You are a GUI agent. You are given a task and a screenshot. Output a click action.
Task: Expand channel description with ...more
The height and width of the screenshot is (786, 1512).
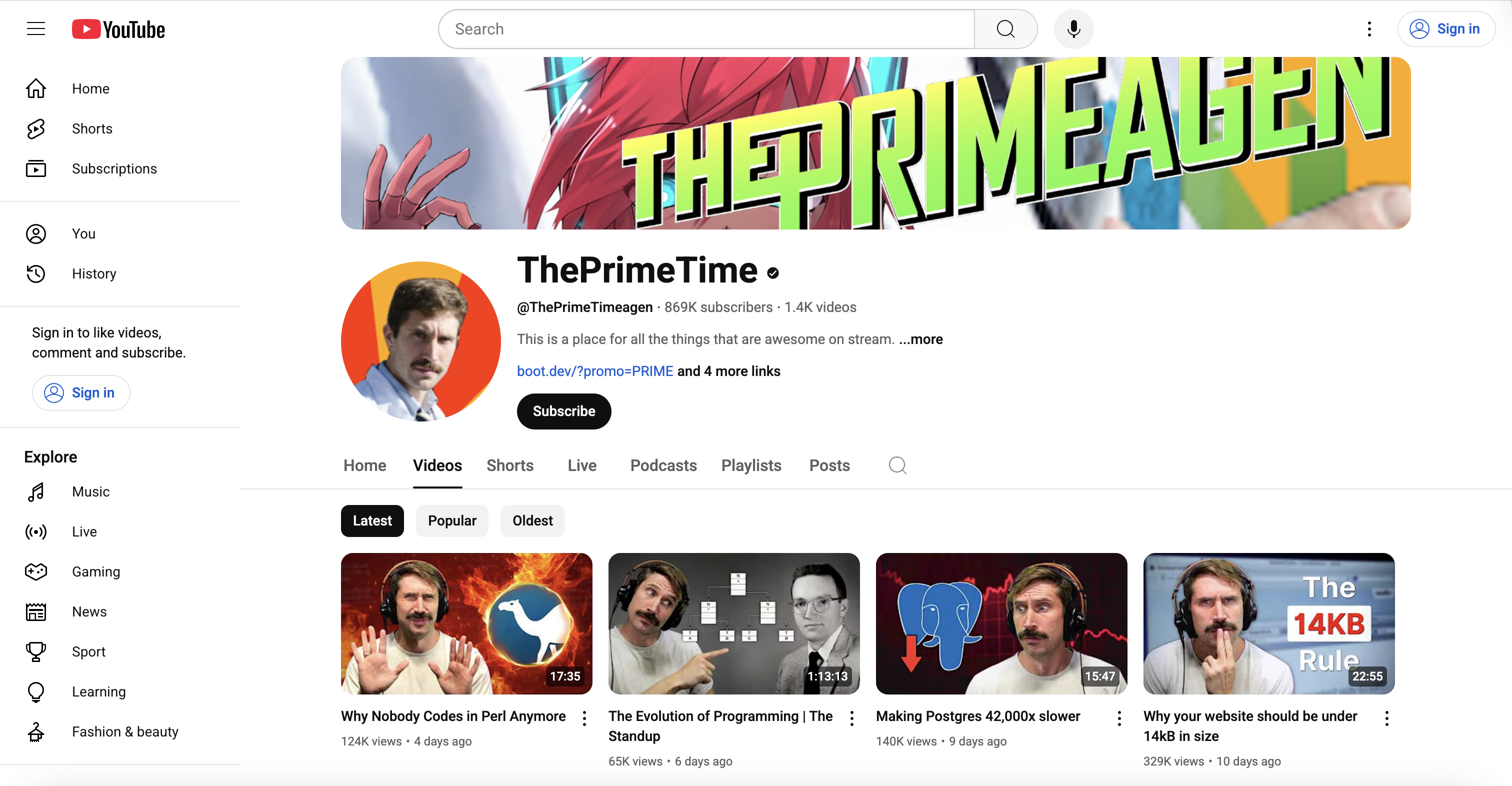coord(920,339)
